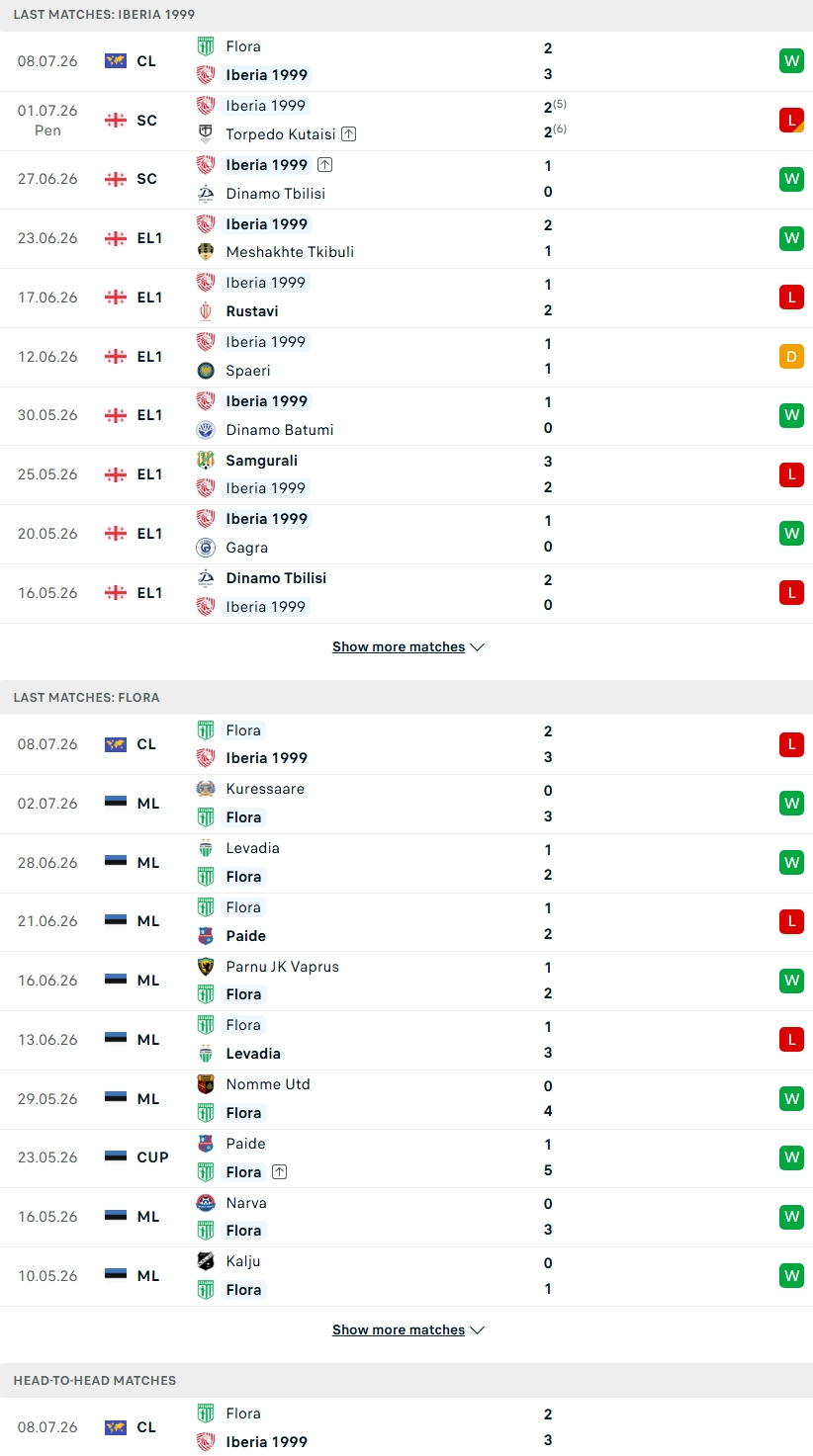Expand more matches under Iberia 1999 section

point(408,646)
